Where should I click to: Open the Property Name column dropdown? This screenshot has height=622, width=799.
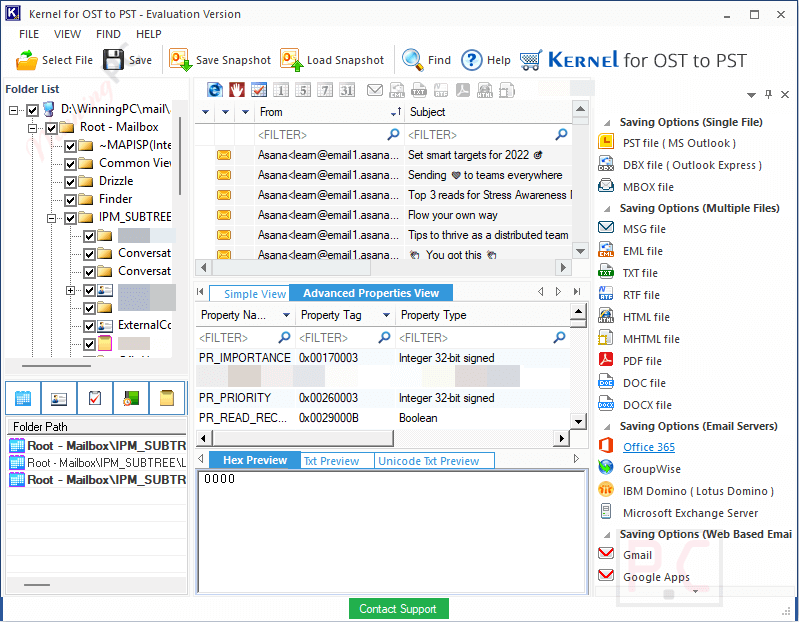286,315
